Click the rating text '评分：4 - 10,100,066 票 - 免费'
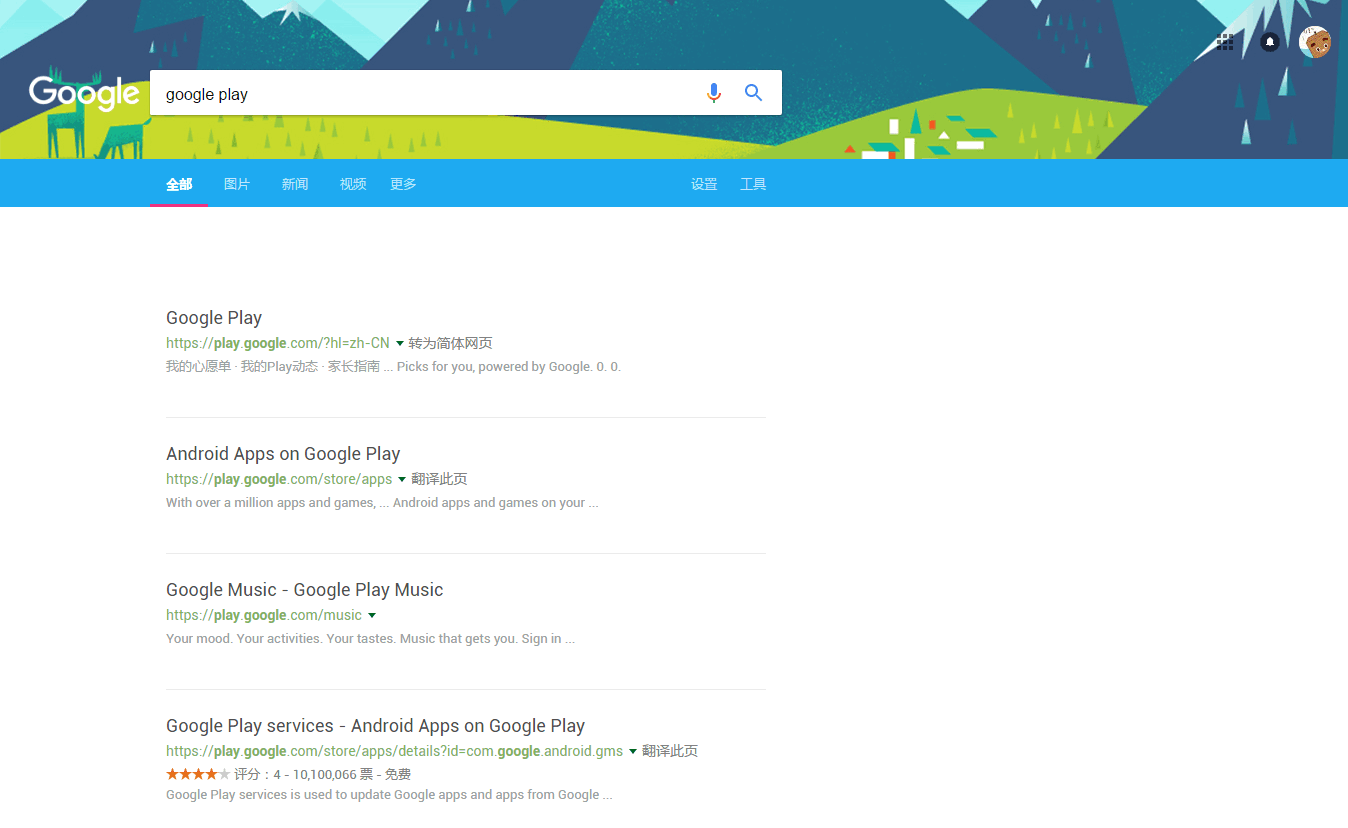This screenshot has width=1348, height=828. (x=322, y=774)
